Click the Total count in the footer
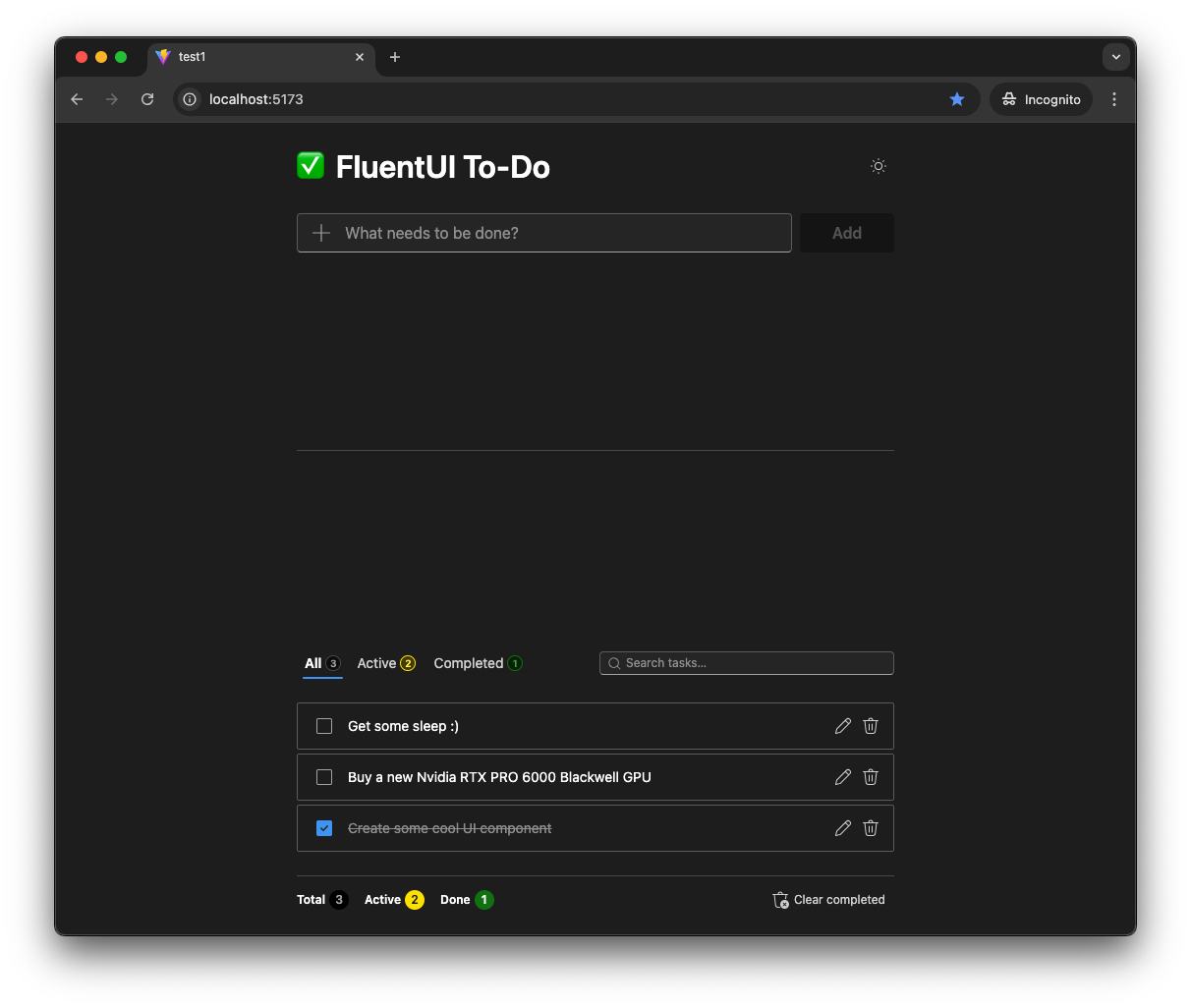1191x1008 pixels. (339, 900)
